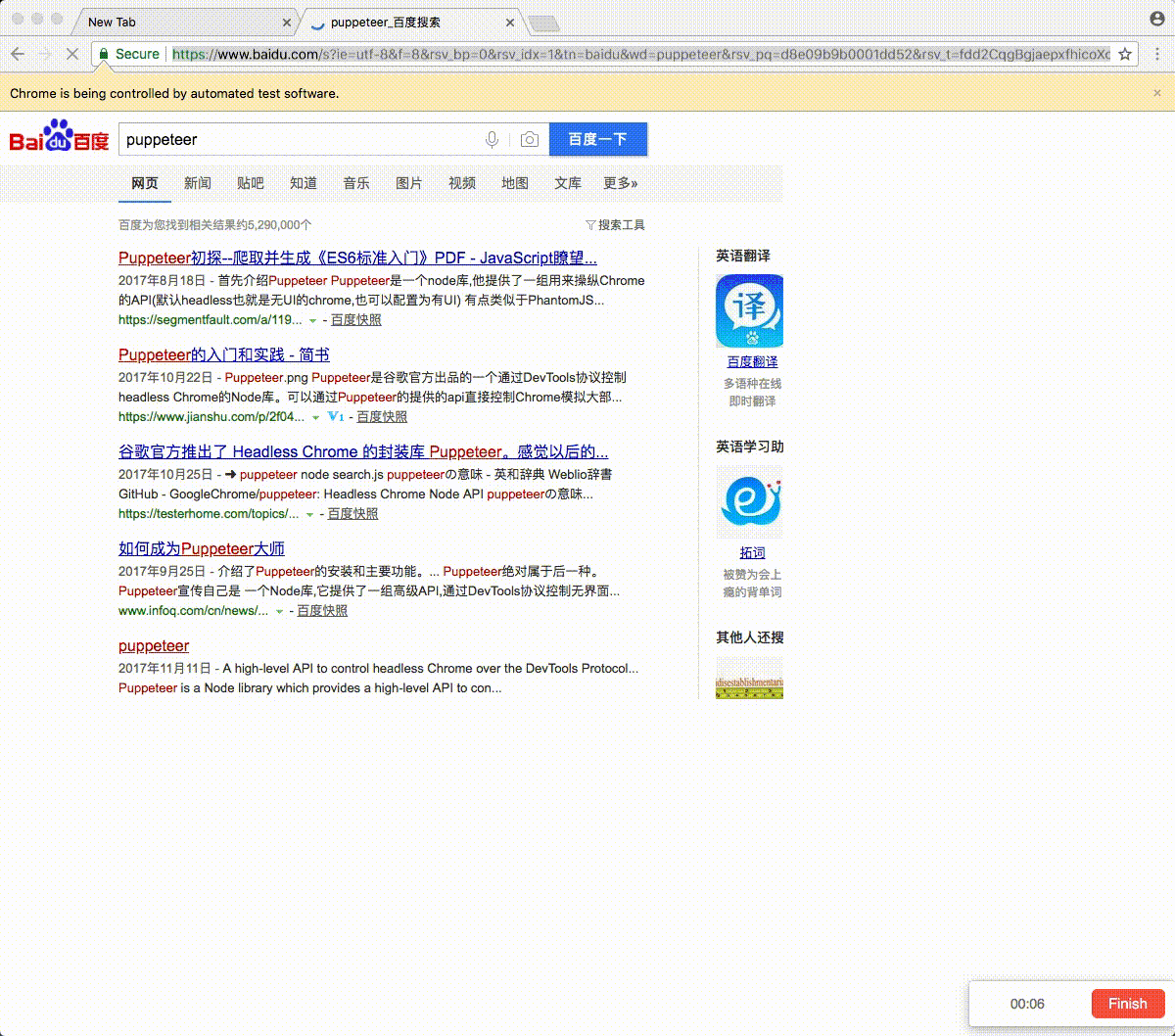
Task: Select 音乐 search category
Action: coord(356,183)
